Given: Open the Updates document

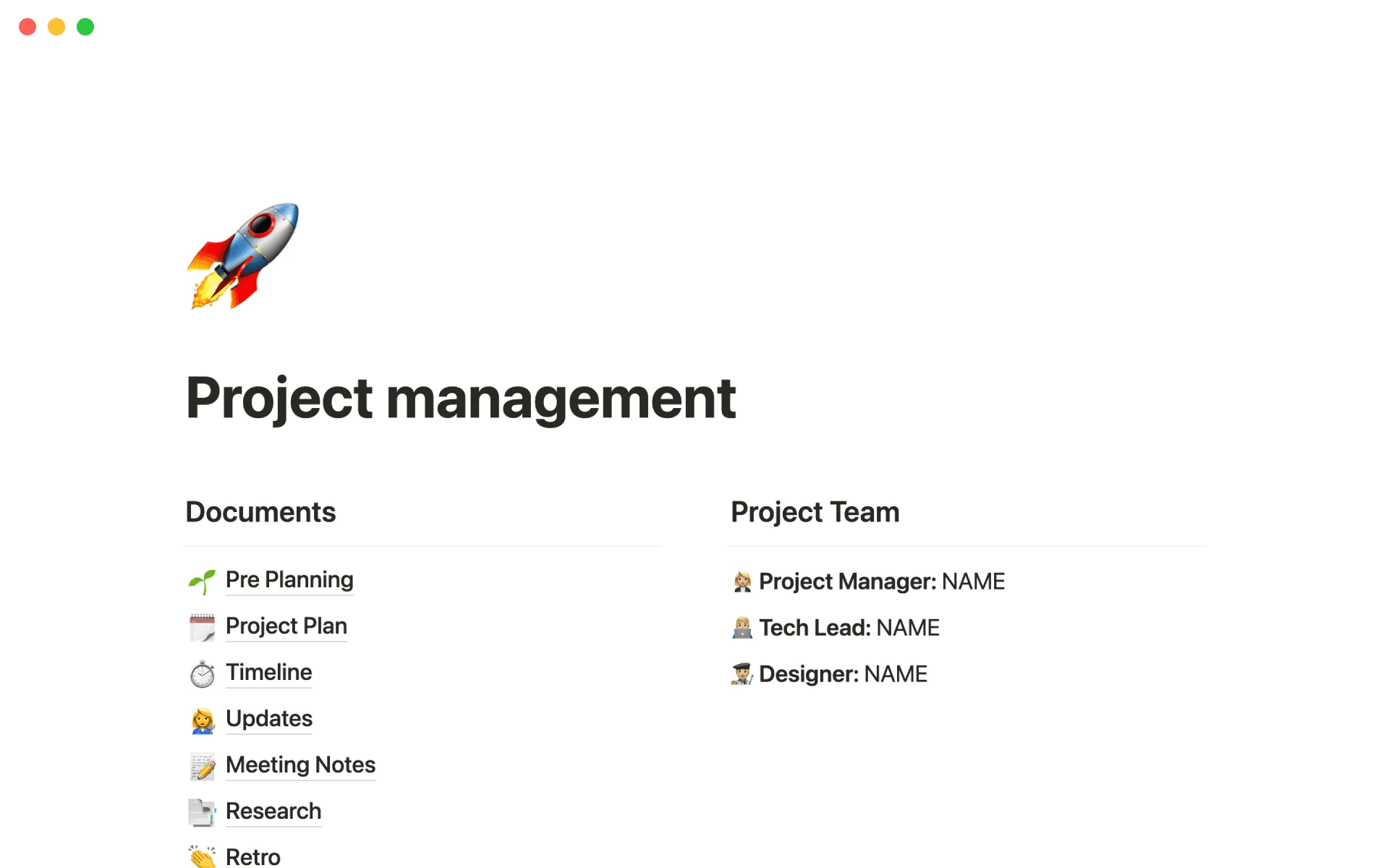Looking at the screenshot, I should [x=268, y=718].
